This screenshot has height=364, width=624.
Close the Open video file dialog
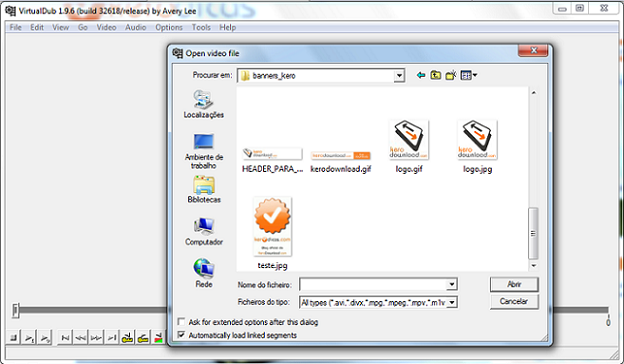[x=533, y=50]
